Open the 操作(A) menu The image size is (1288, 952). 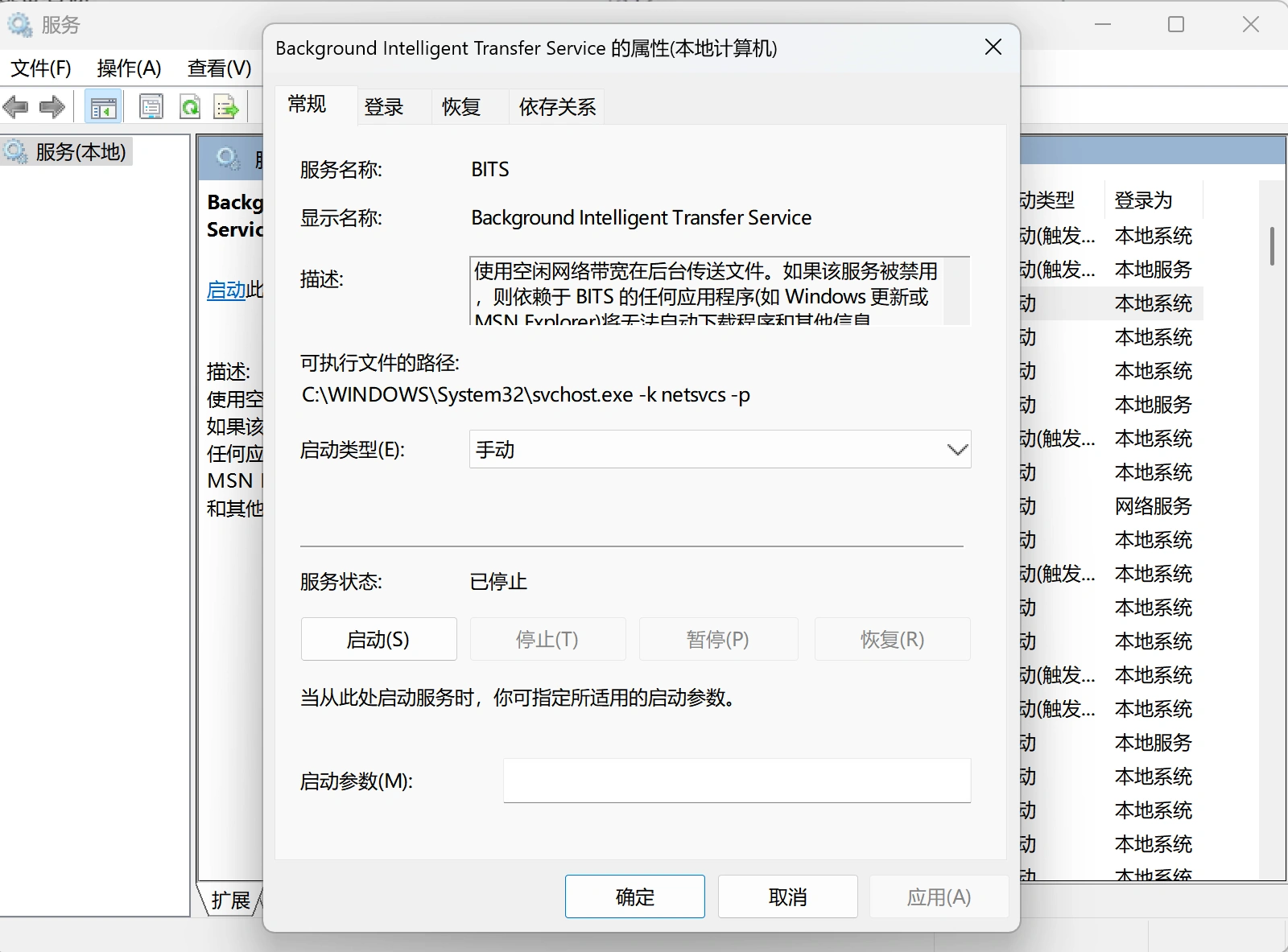pos(129,68)
